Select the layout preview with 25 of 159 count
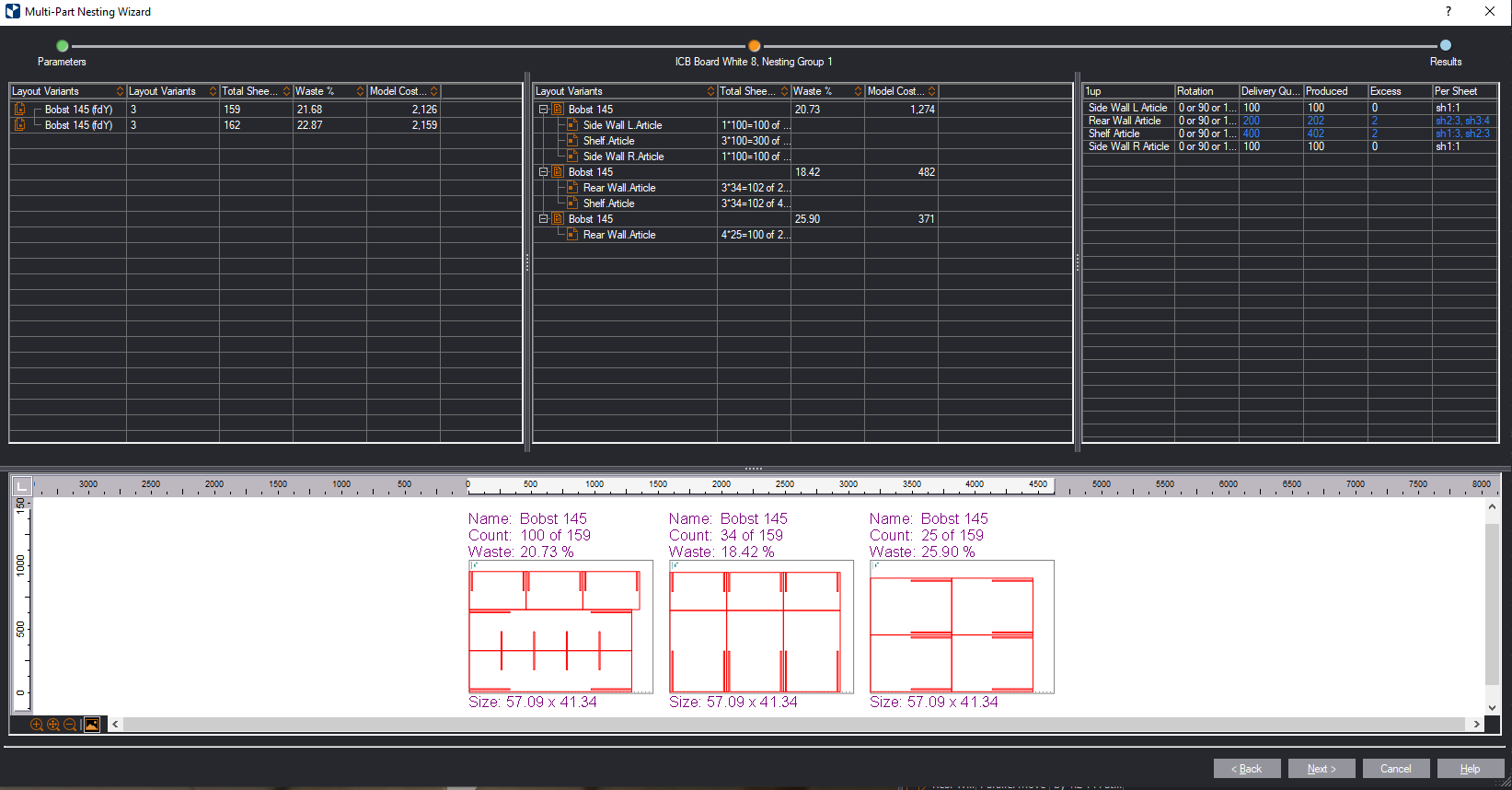Screen dimensions: 1512x790 point(962,627)
